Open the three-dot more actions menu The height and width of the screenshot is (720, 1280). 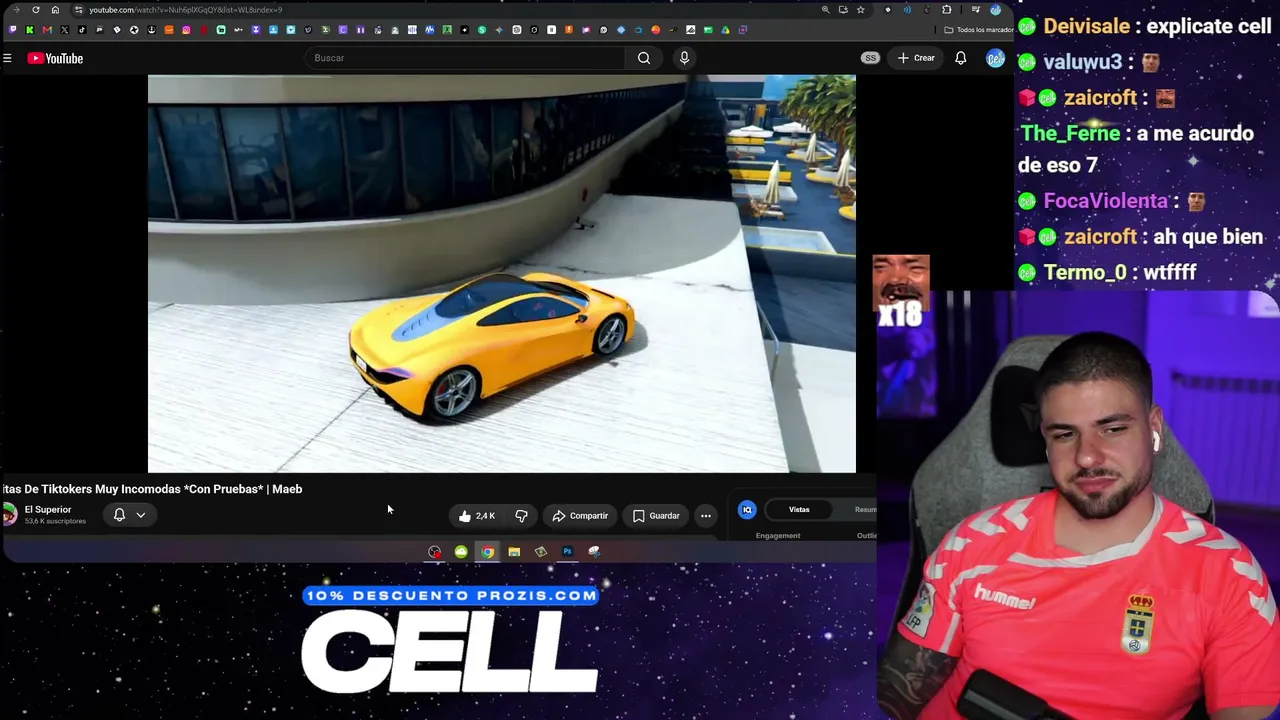pyautogui.click(x=706, y=516)
